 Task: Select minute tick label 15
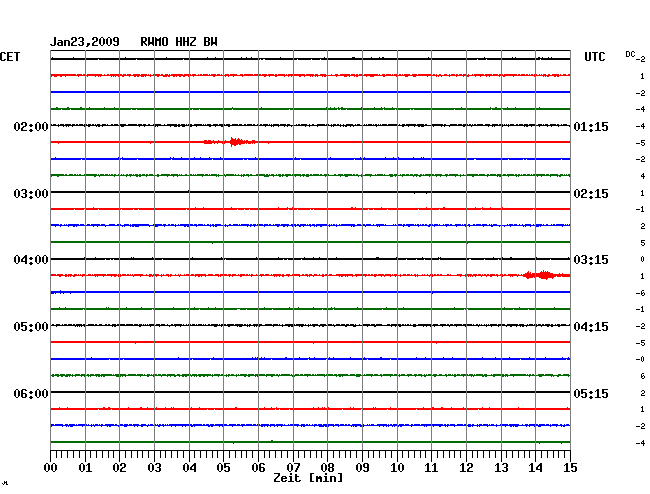pos(570,468)
